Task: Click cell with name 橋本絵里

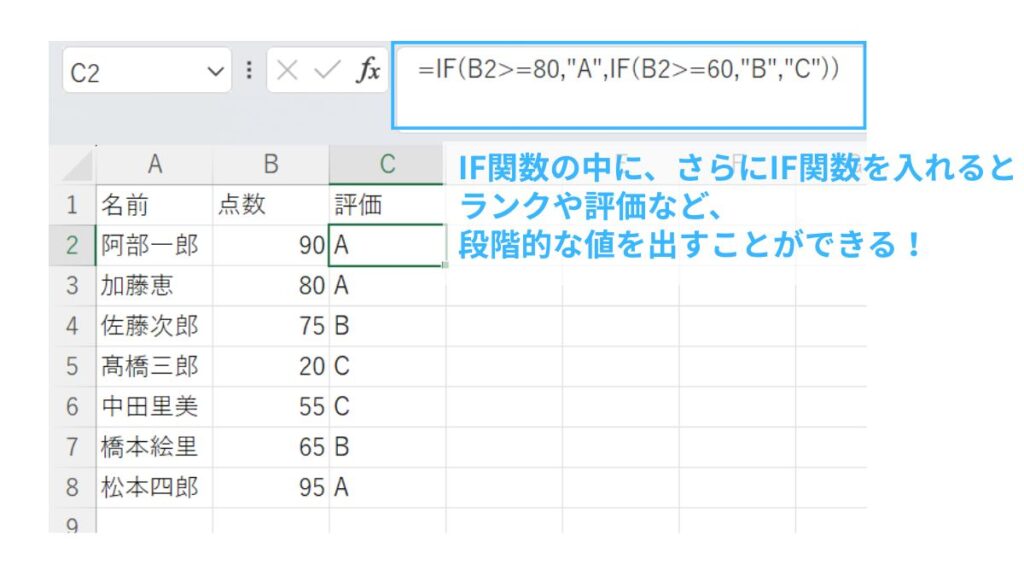Action: (154, 447)
